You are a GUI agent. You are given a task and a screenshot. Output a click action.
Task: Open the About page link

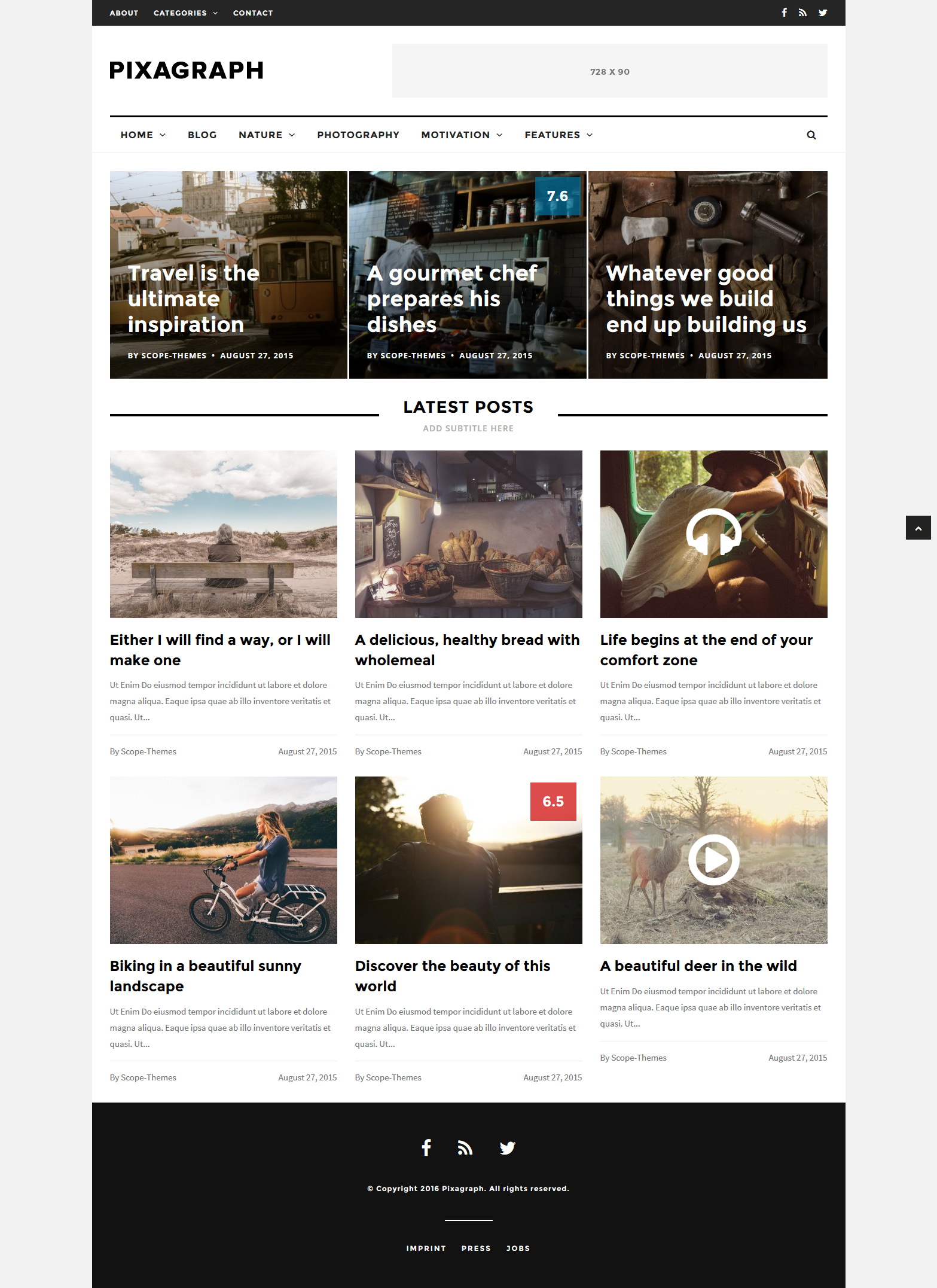tap(124, 13)
